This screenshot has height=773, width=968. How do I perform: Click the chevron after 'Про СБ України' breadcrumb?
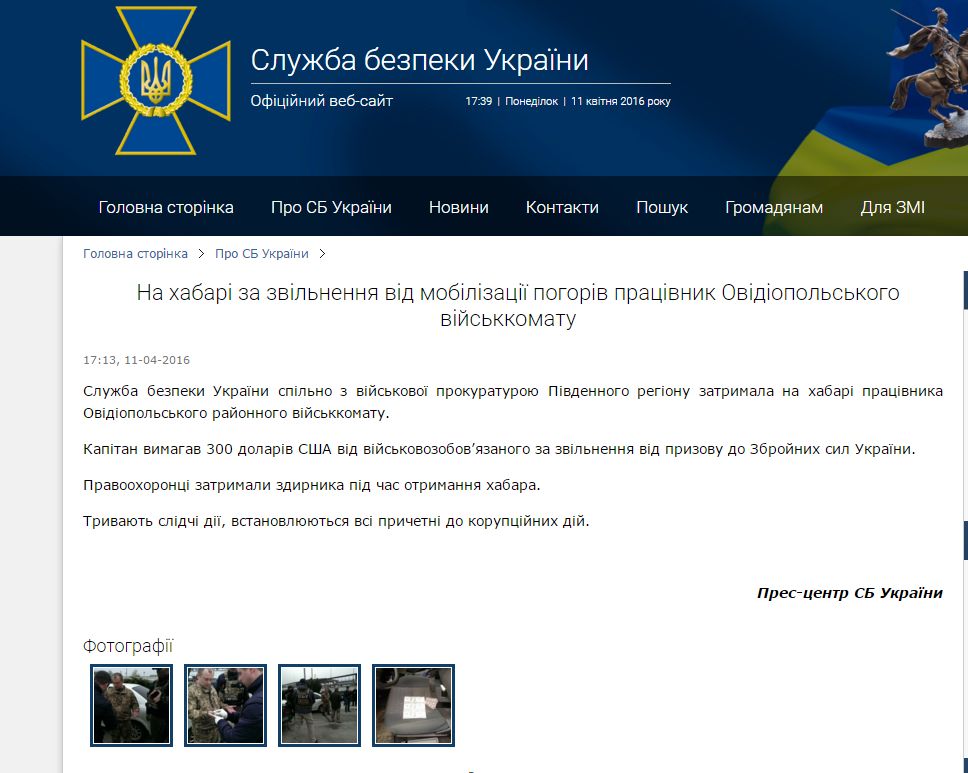coord(322,254)
